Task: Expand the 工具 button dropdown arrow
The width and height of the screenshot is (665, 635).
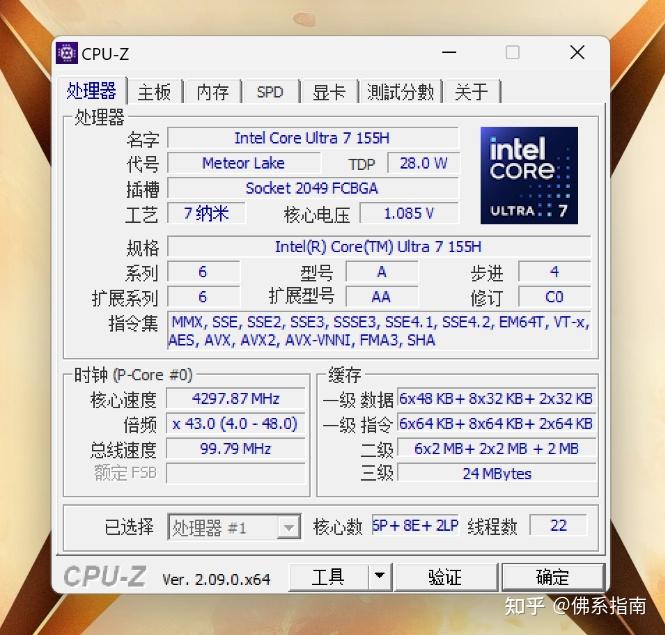Action: pos(380,576)
